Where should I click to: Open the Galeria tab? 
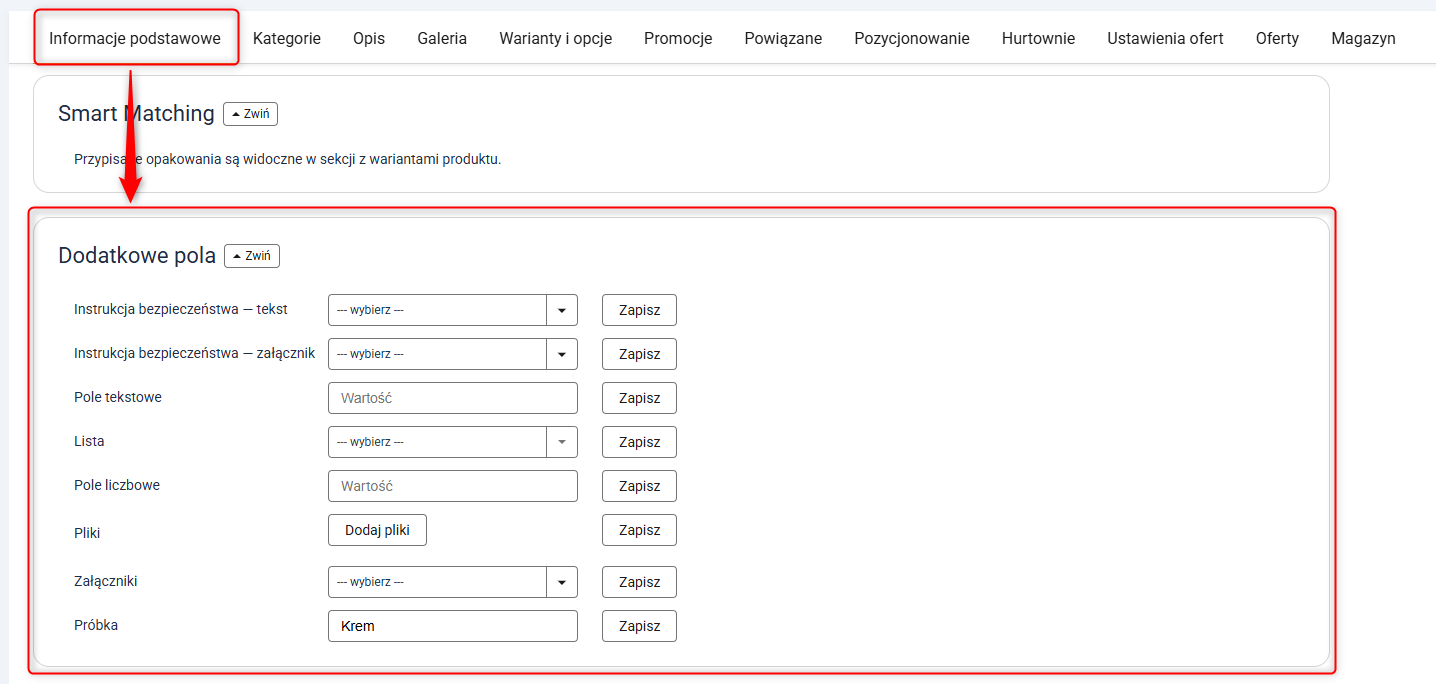pos(442,39)
